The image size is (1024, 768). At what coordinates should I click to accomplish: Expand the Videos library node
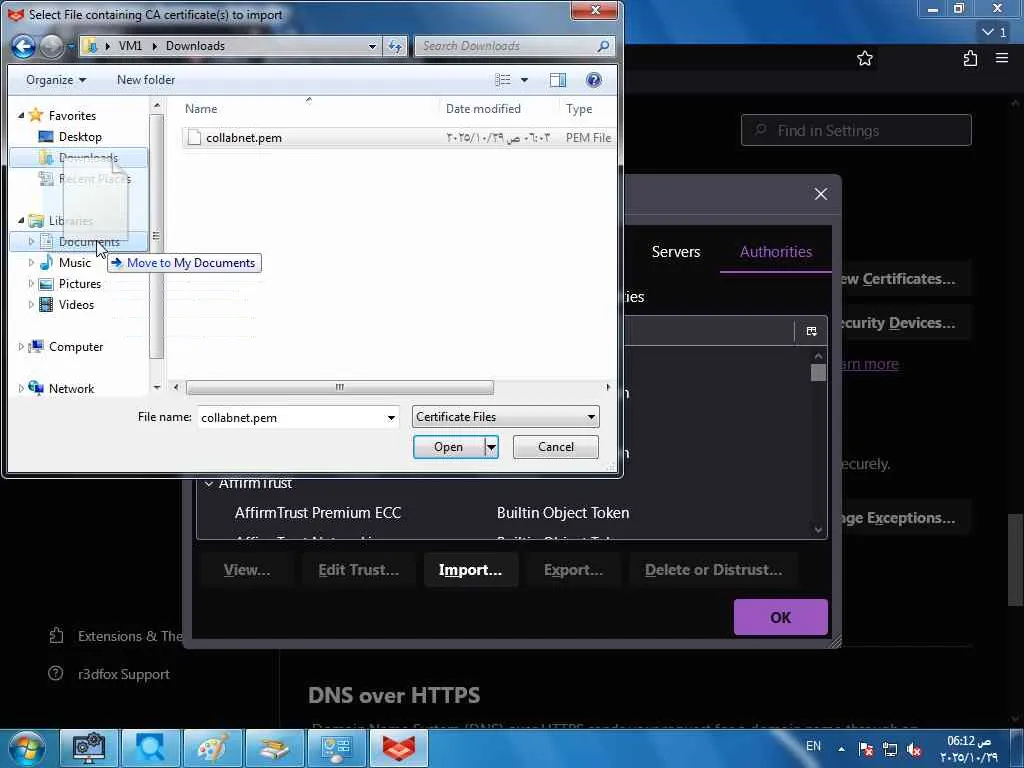[x=31, y=304]
